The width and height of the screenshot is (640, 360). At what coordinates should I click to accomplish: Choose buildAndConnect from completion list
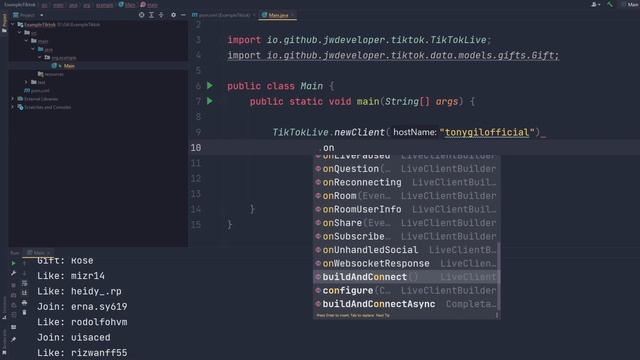[x=407, y=277]
